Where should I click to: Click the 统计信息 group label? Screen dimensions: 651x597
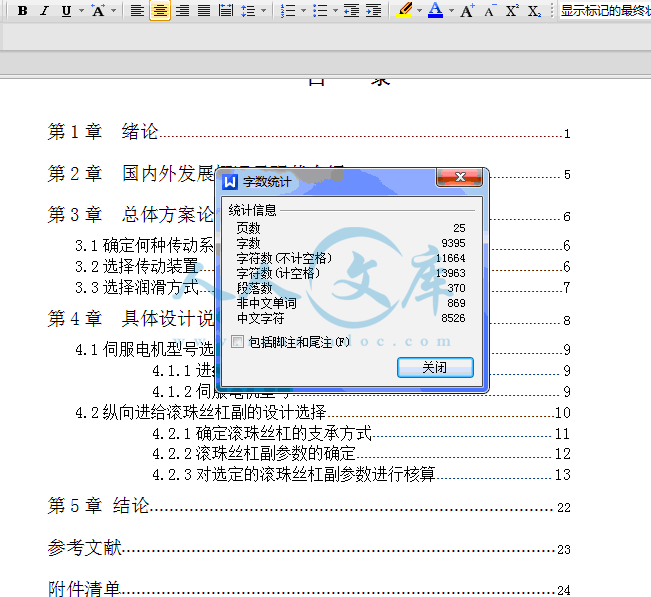tap(252, 210)
